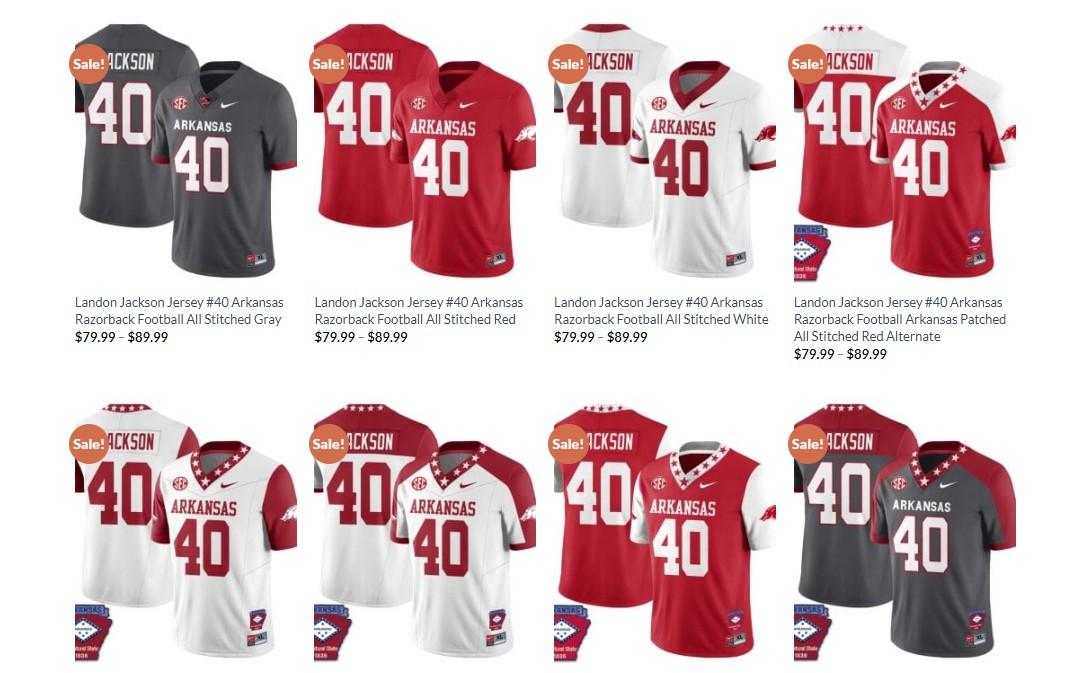Open Landon Jackson All Stitched Red title link
The height and width of the screenshot is (673, 1076).
click(x=419, y=311)
